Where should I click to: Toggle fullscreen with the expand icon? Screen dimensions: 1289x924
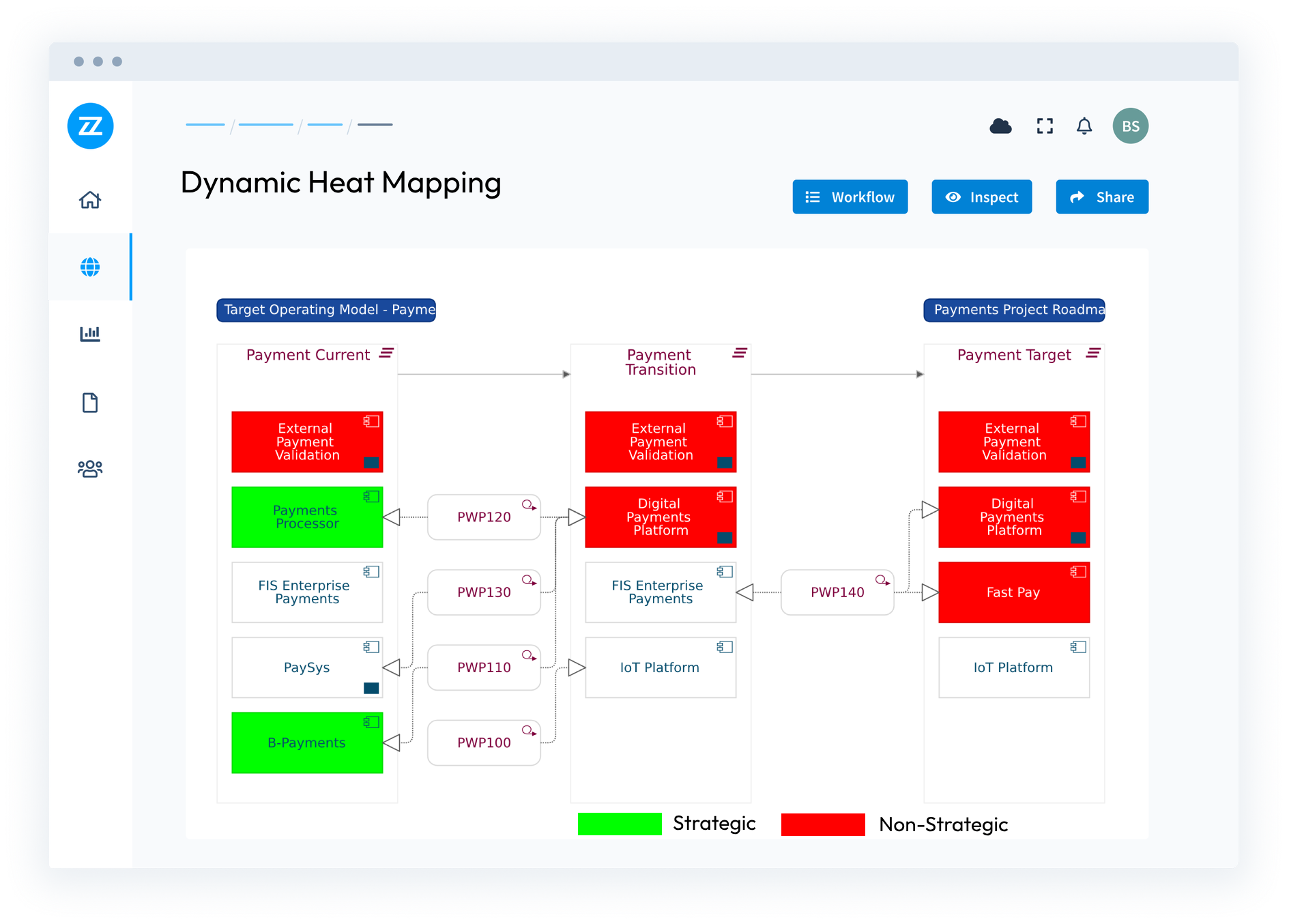pyautogui.click(x=1045, y=126)
